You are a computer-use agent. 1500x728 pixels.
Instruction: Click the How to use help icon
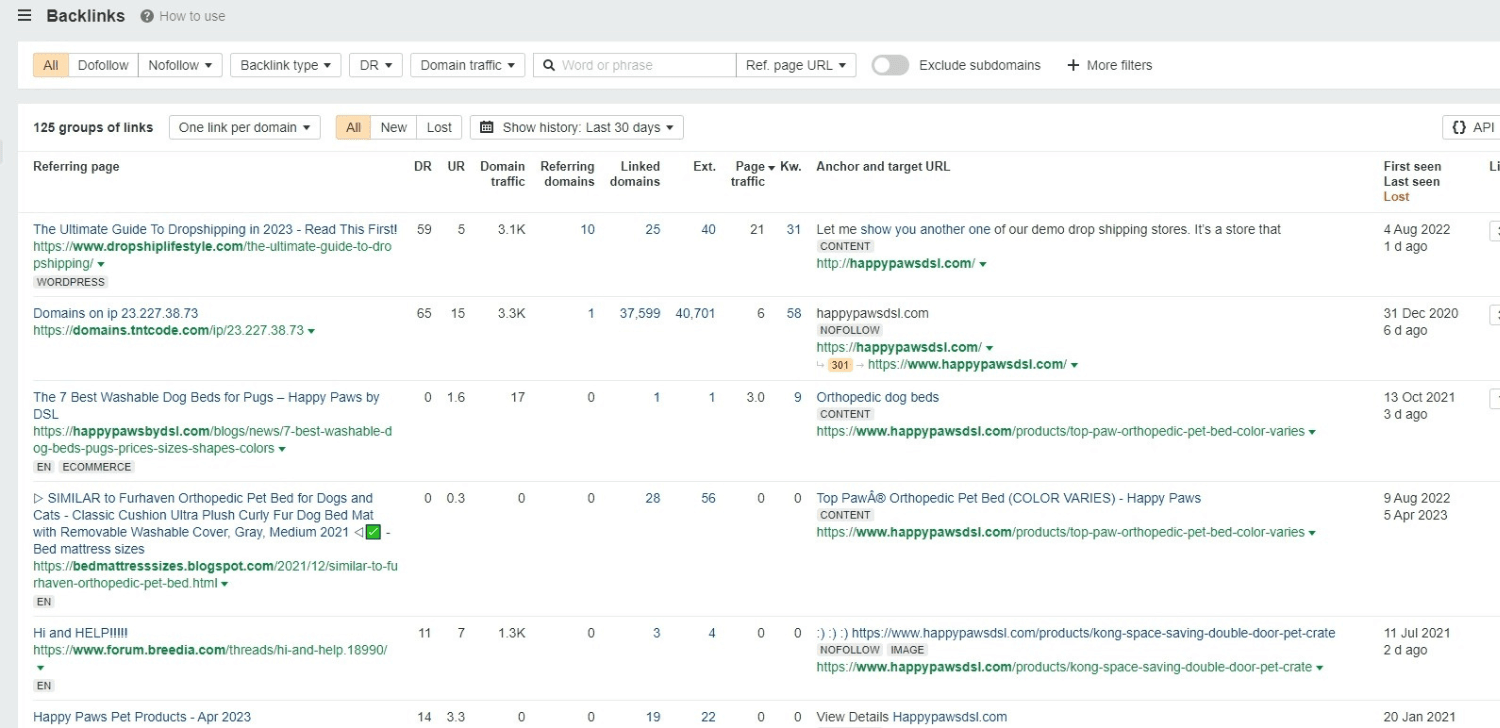(147, 16)
